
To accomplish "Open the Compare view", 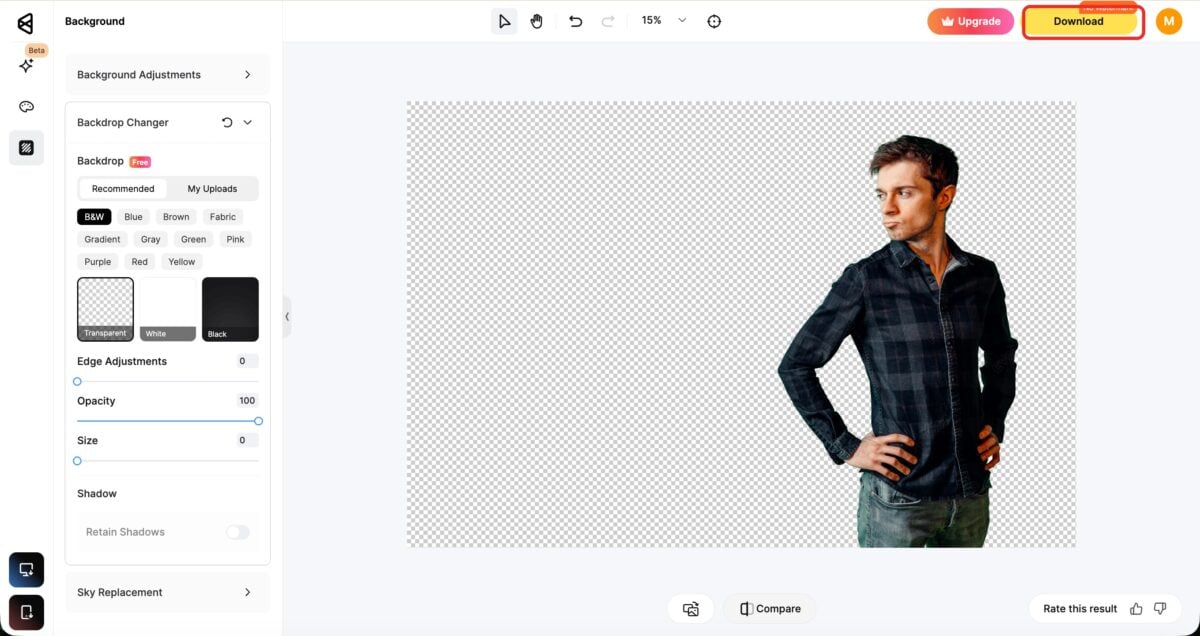I will click(x=768, y=608).
